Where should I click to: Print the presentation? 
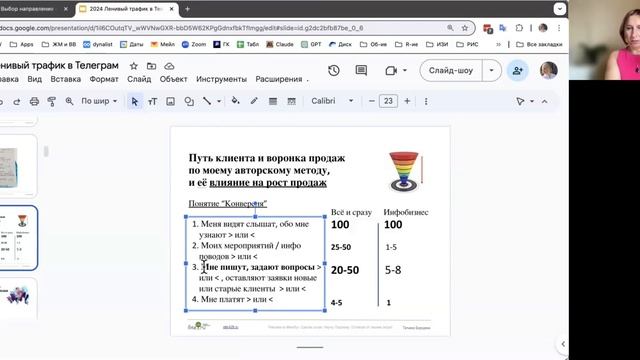click(34, 101)
